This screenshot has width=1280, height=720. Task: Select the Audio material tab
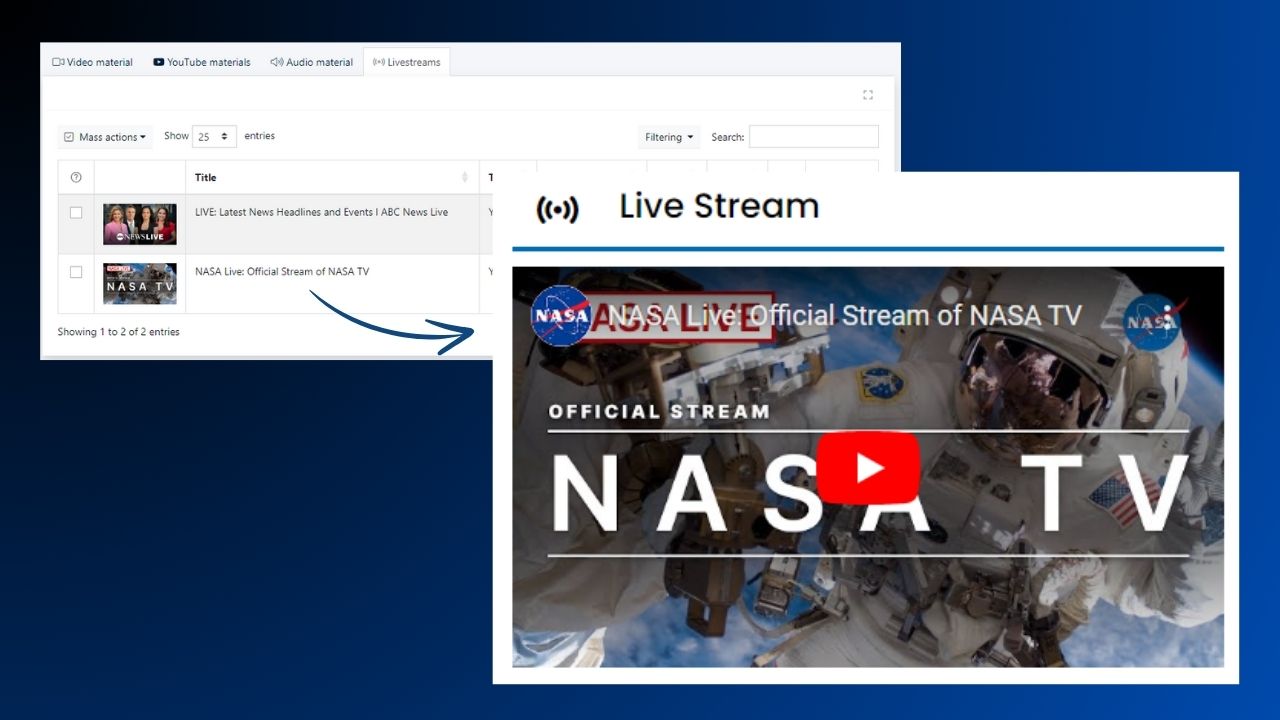click(x=311, y=62)
